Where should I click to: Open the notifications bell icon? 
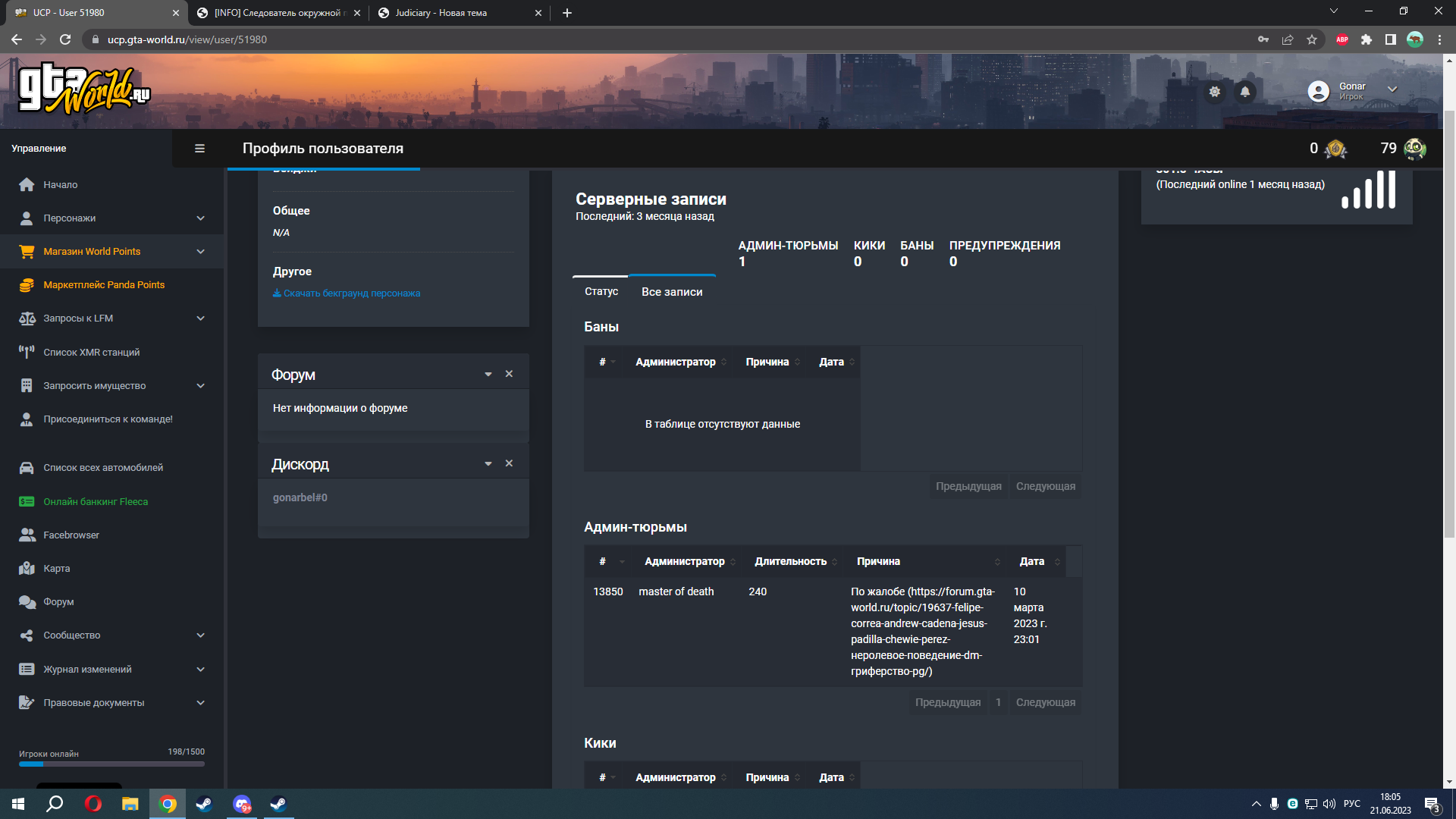click(x=1245, y=92)
